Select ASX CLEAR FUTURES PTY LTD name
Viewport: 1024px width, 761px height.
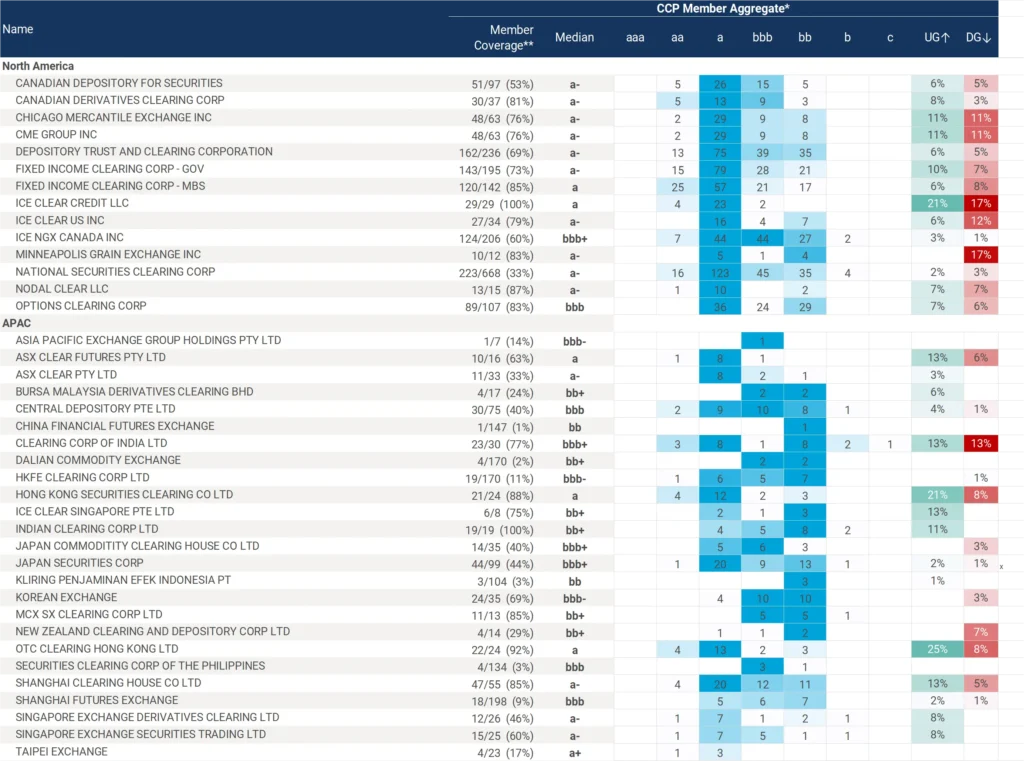pyautogui.click(x=91, y=357)
